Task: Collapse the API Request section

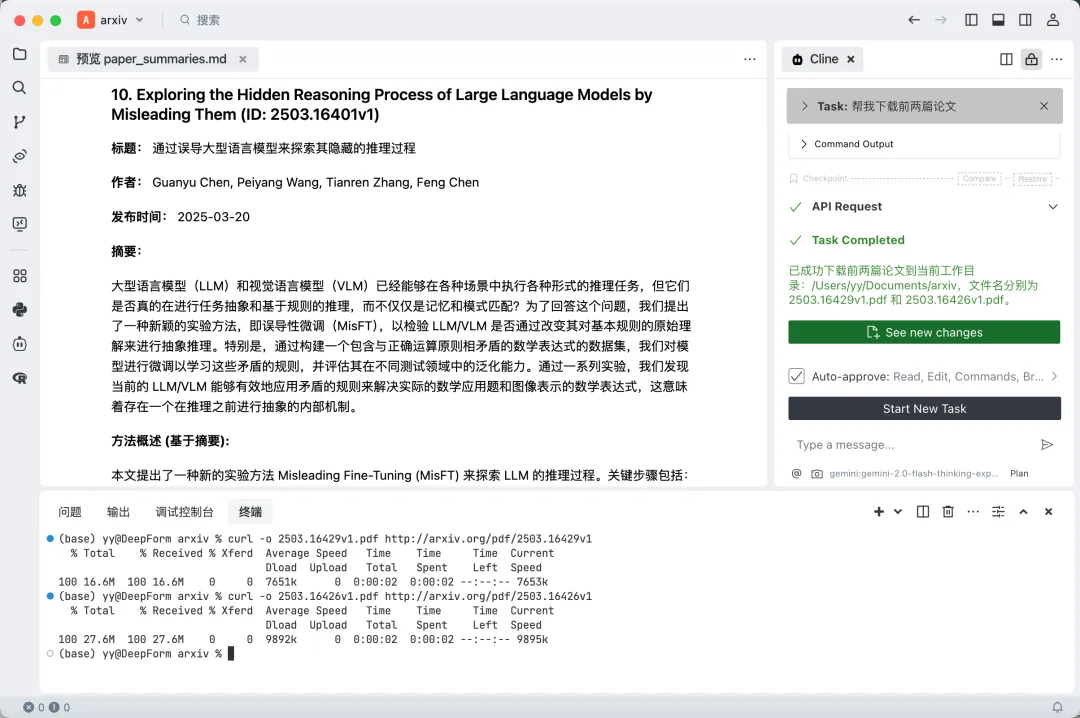Action: click(1052, 206)
